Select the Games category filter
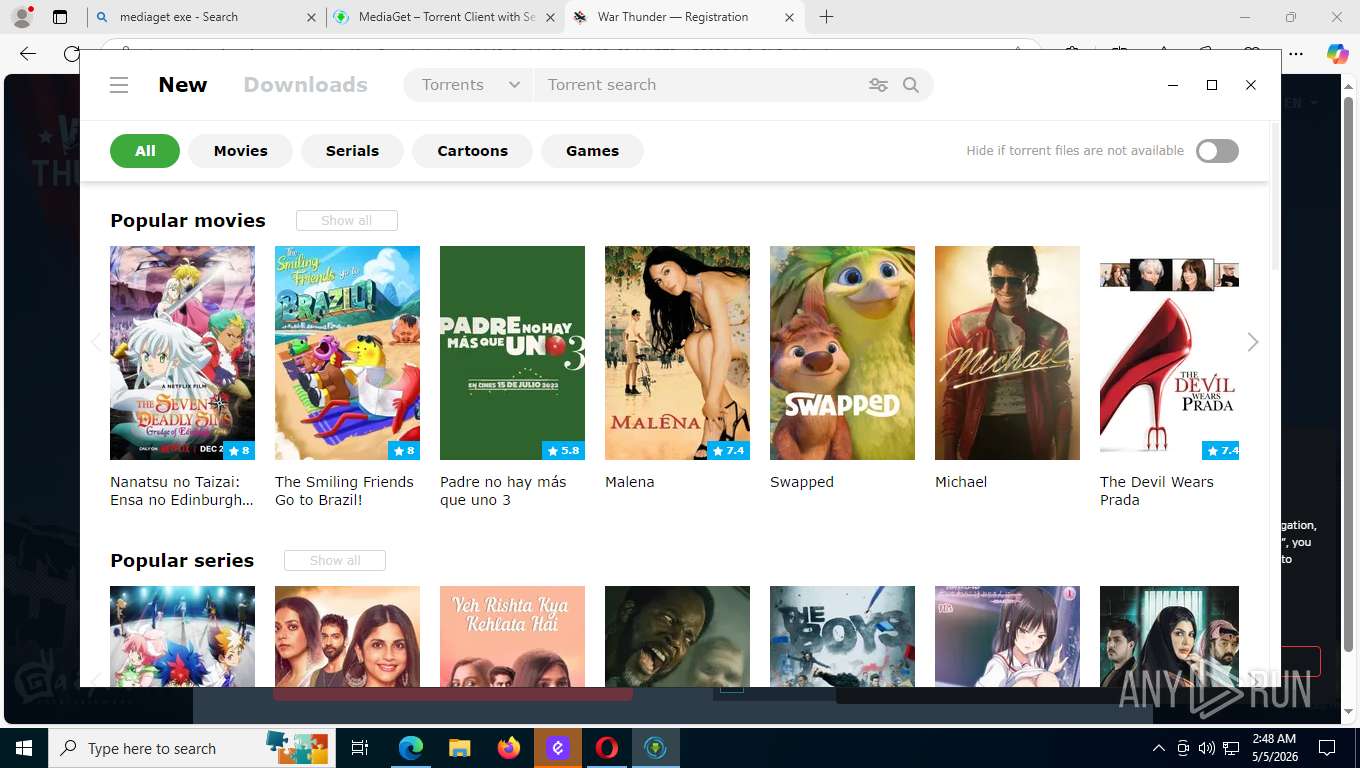Image resolution: width=1360 pixels, height=768 pixels. (x=592, y=151)
